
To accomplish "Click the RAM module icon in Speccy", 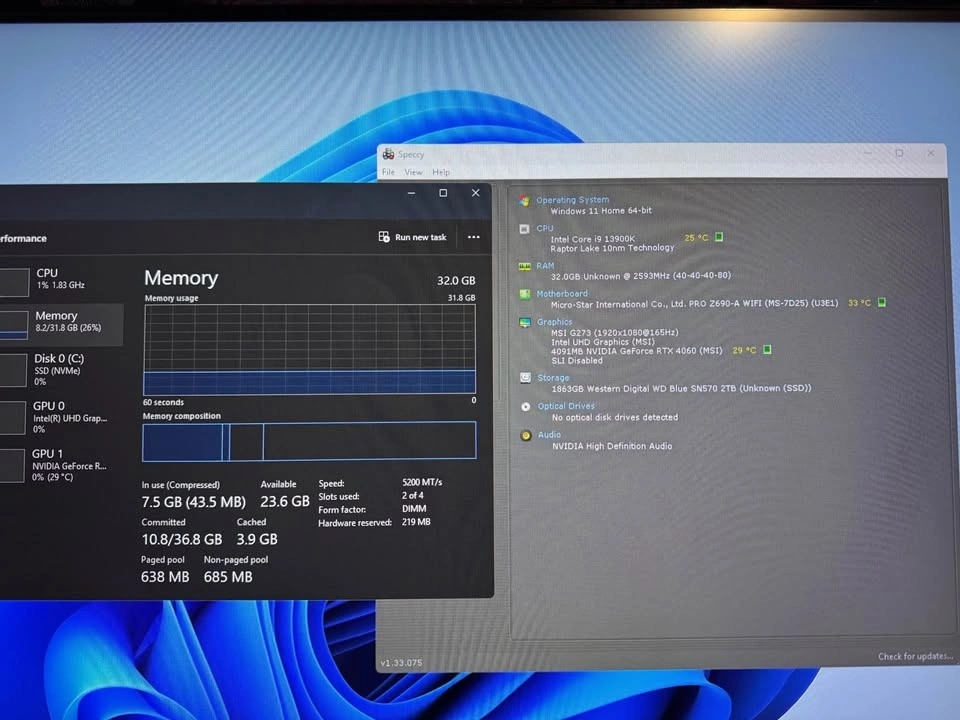I will tap(525, 267).
